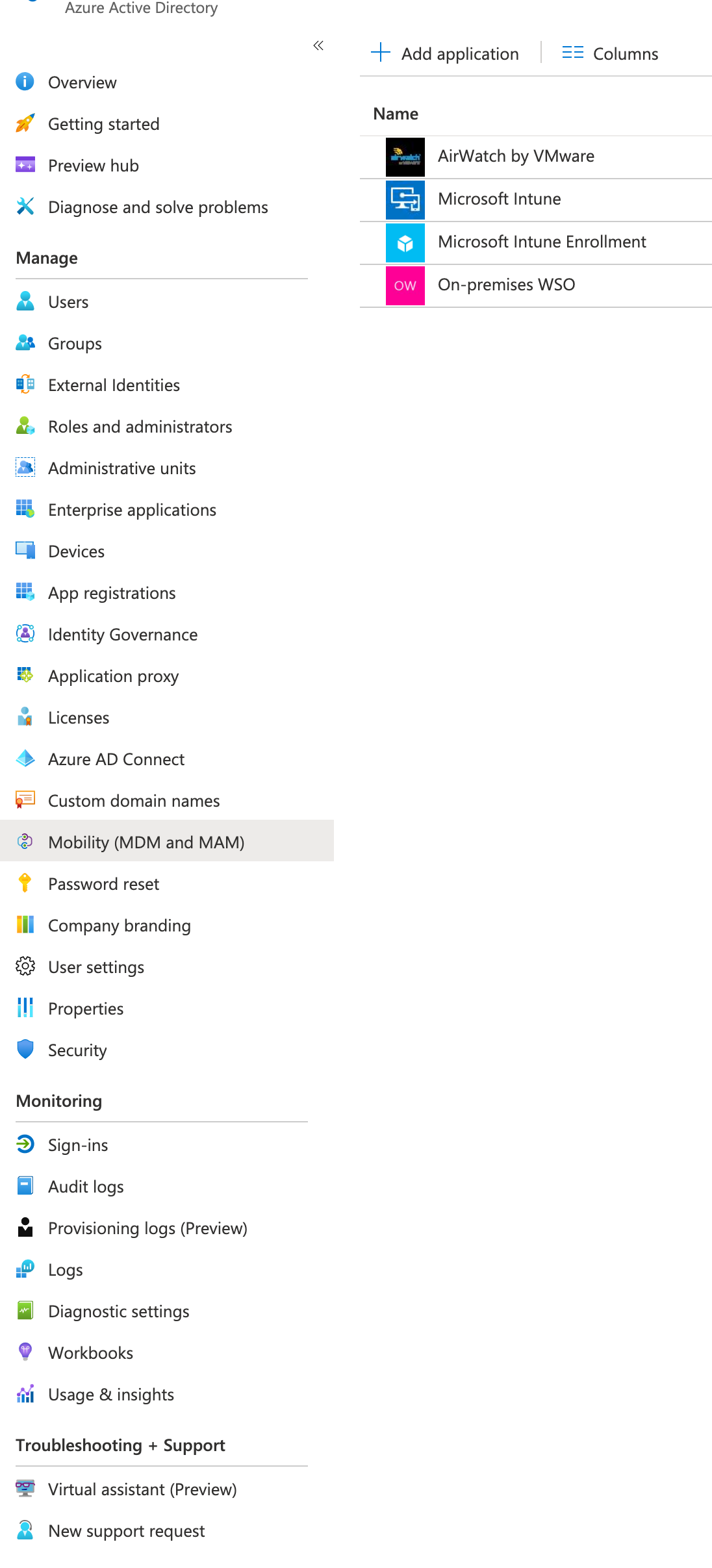Click the Password reset key icon

25,883
